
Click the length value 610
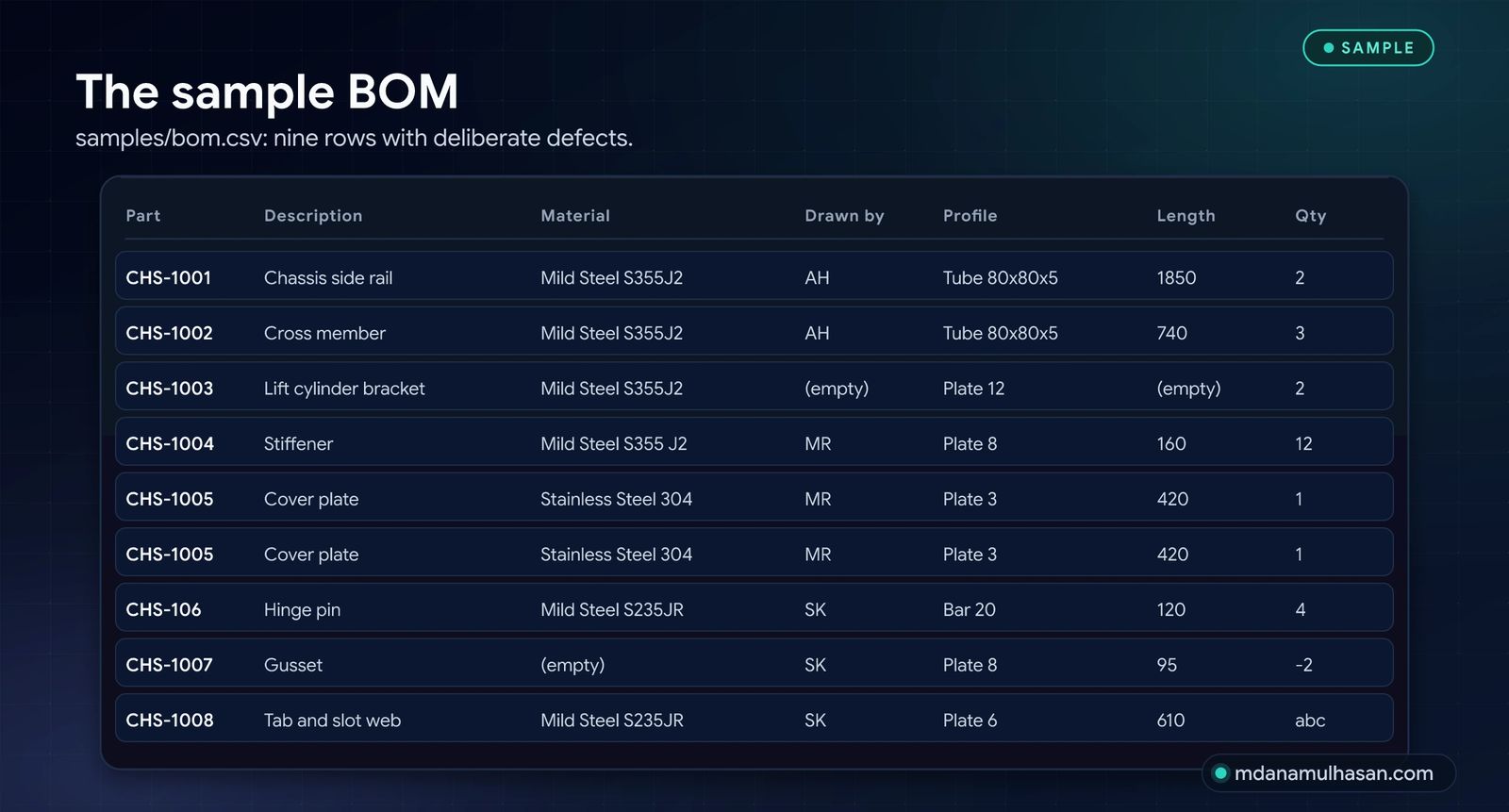(1170, 721)
